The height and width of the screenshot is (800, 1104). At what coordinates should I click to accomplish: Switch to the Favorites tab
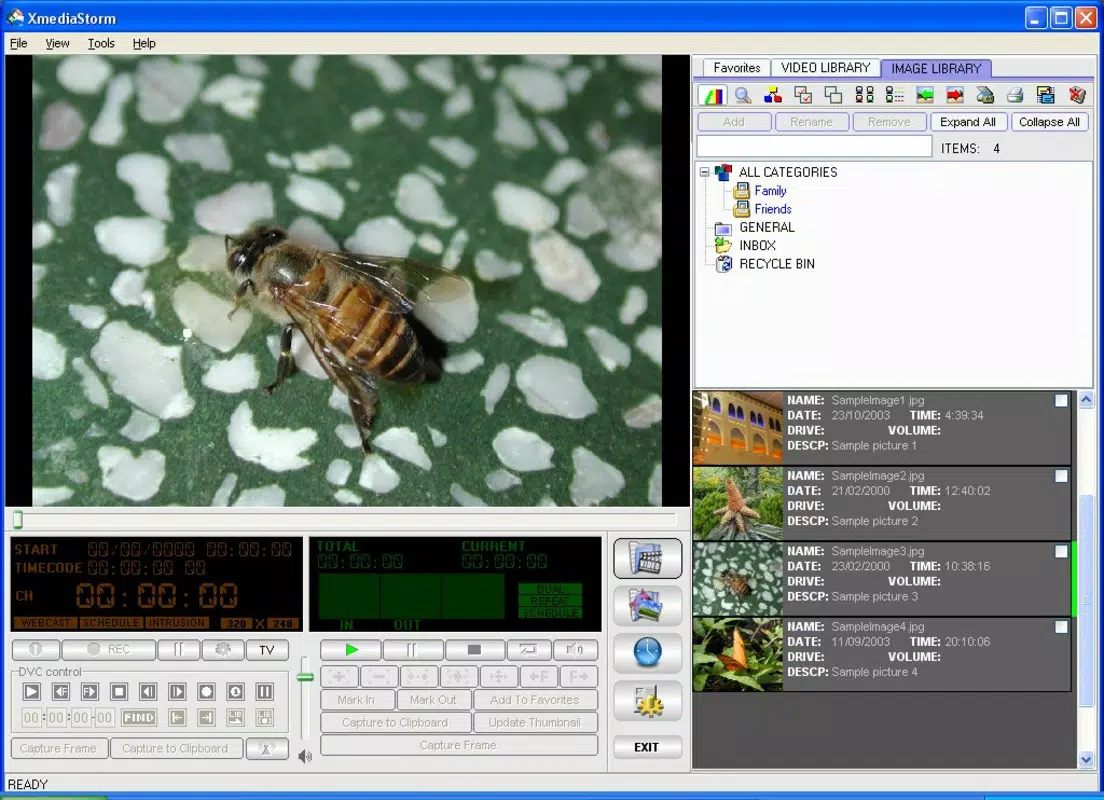click(736, 68)
